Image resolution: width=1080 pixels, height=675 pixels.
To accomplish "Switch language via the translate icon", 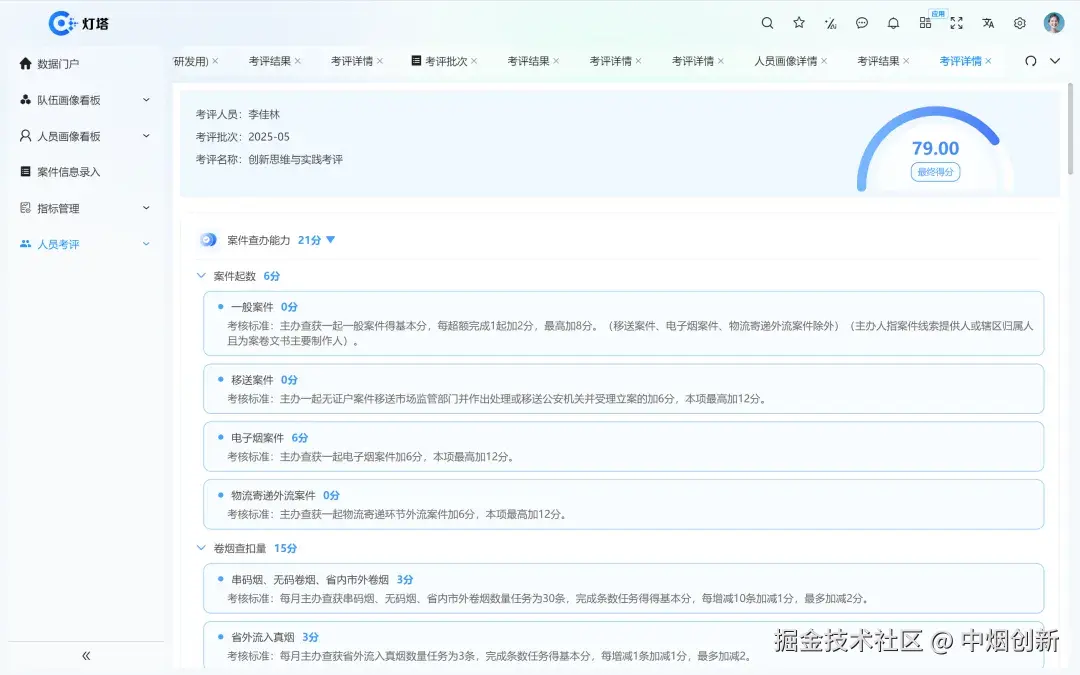I will [x=986, y=22].
